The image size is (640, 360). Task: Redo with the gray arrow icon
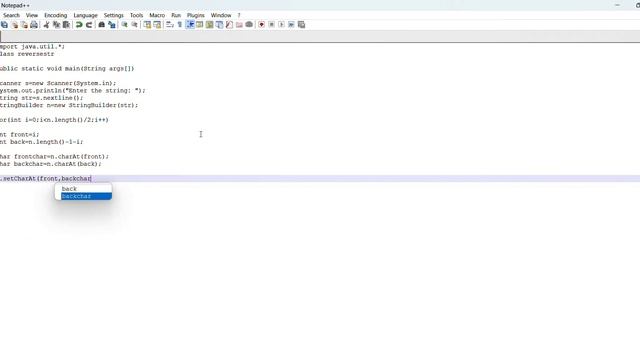pos(89,24)
